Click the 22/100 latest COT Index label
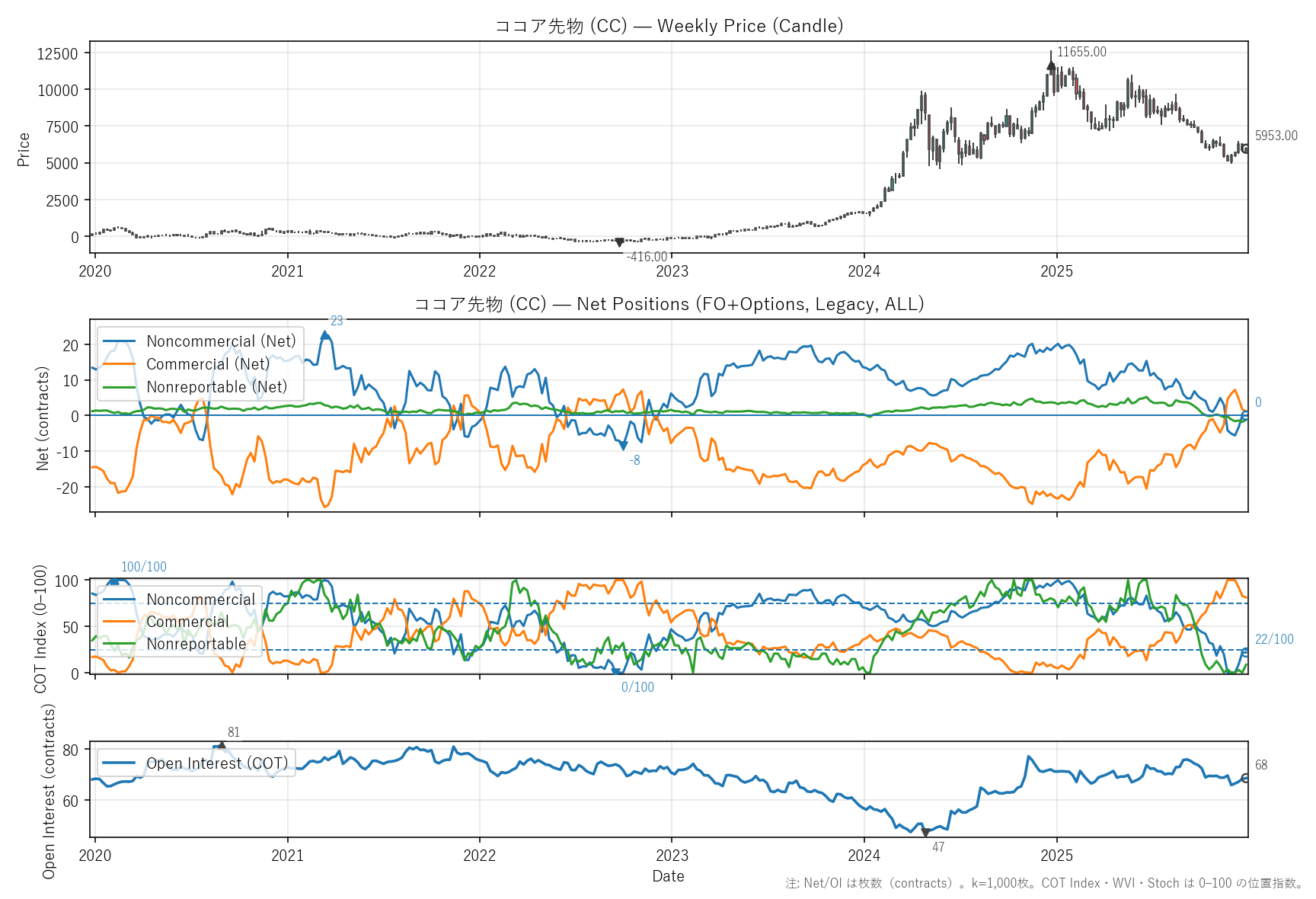Image resolution: width=1316 pixels, height=899 pixels. click(x=1273, y=639)
